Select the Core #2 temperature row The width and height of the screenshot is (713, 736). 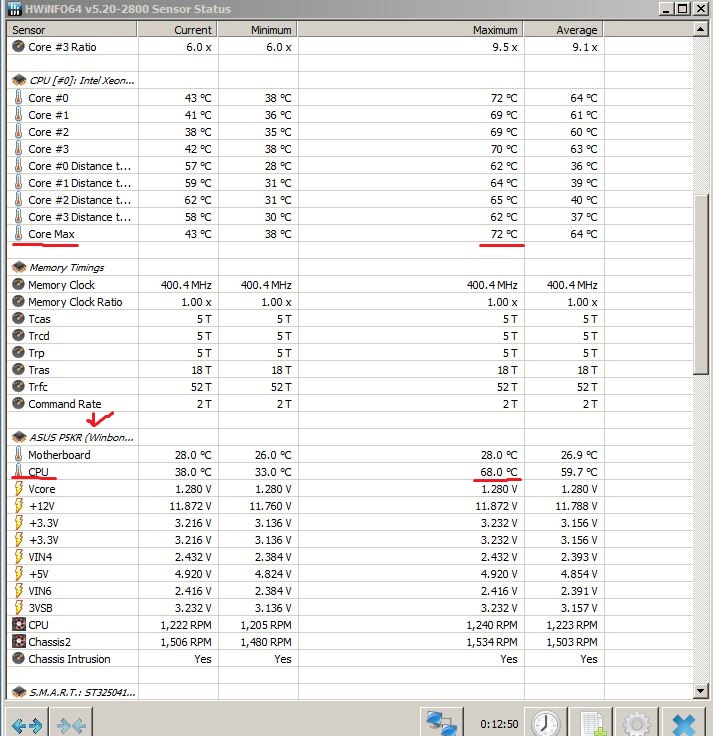tap(350, 131)
